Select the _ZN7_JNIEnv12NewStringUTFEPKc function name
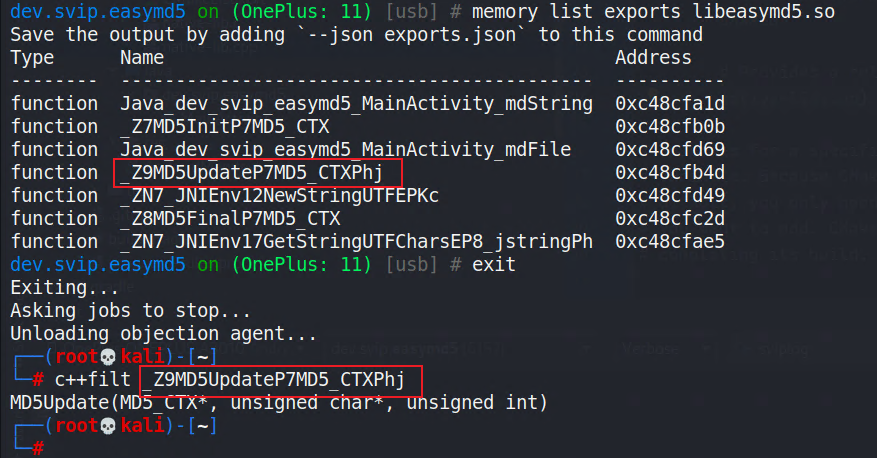This screenshot has height=458, width=877. coord(279,196)
